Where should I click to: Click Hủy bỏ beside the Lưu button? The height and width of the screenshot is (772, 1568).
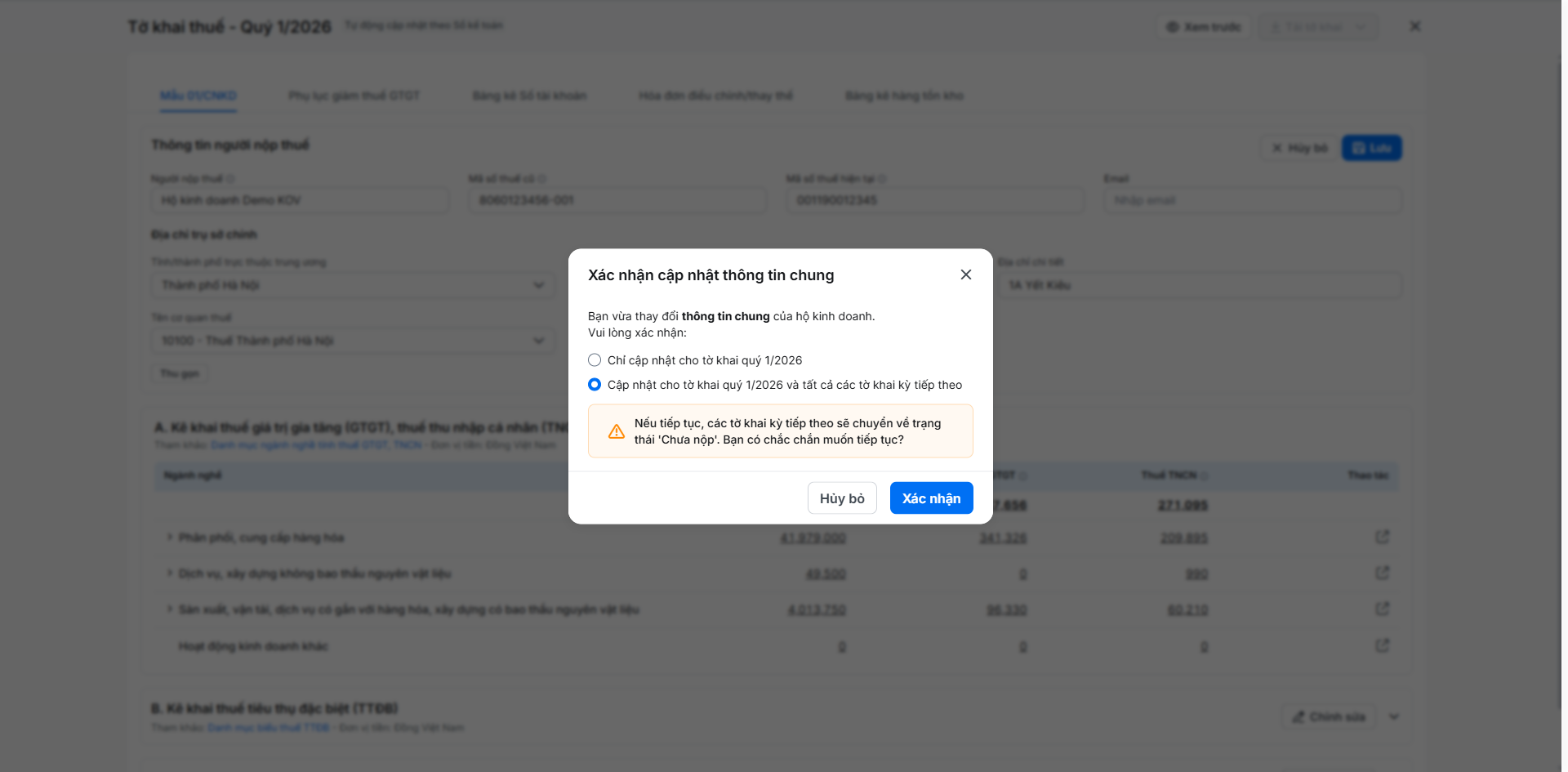click(x=1298, y=148)
